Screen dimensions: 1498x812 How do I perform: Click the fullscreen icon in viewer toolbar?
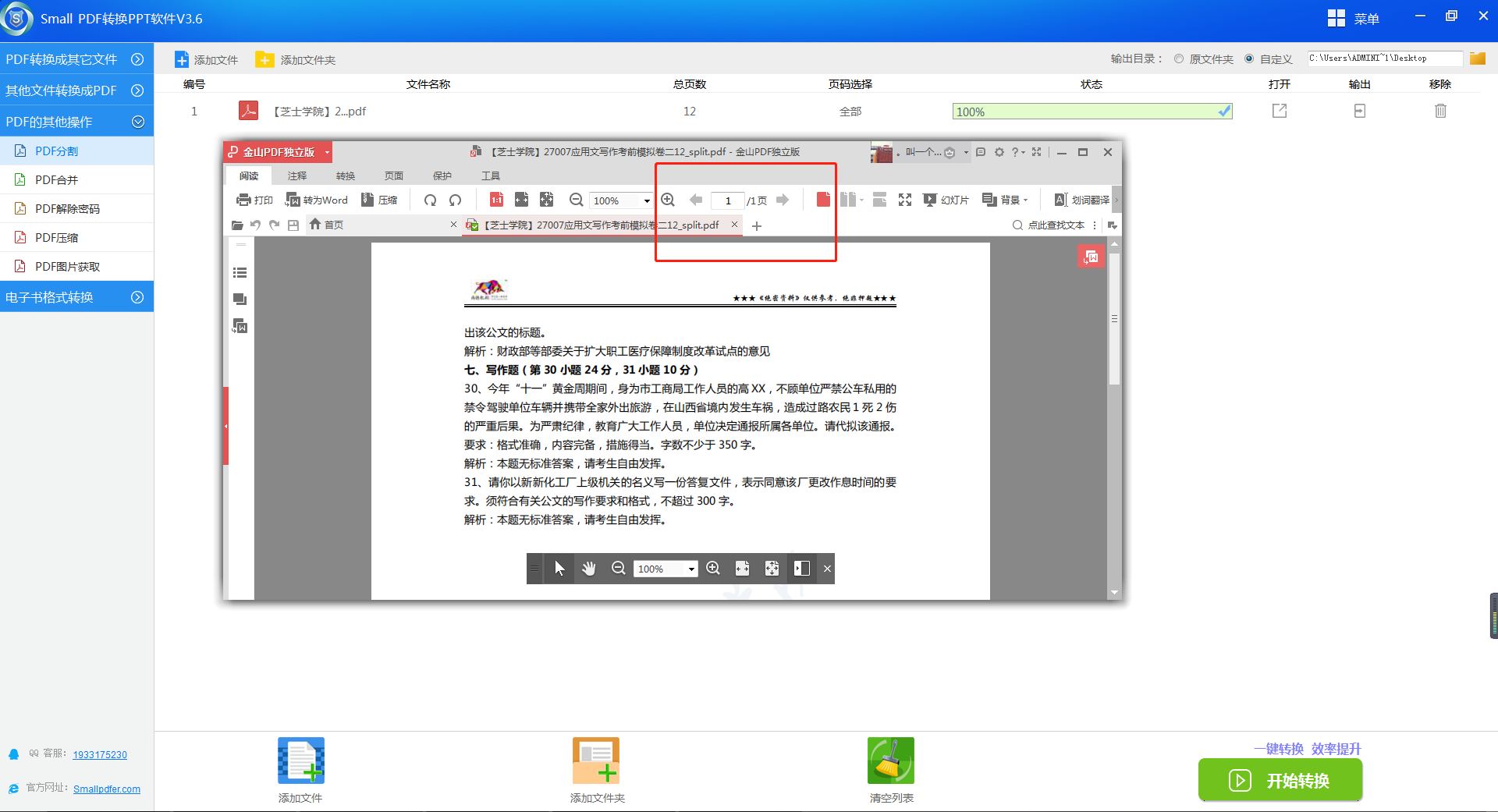point(905,200)
